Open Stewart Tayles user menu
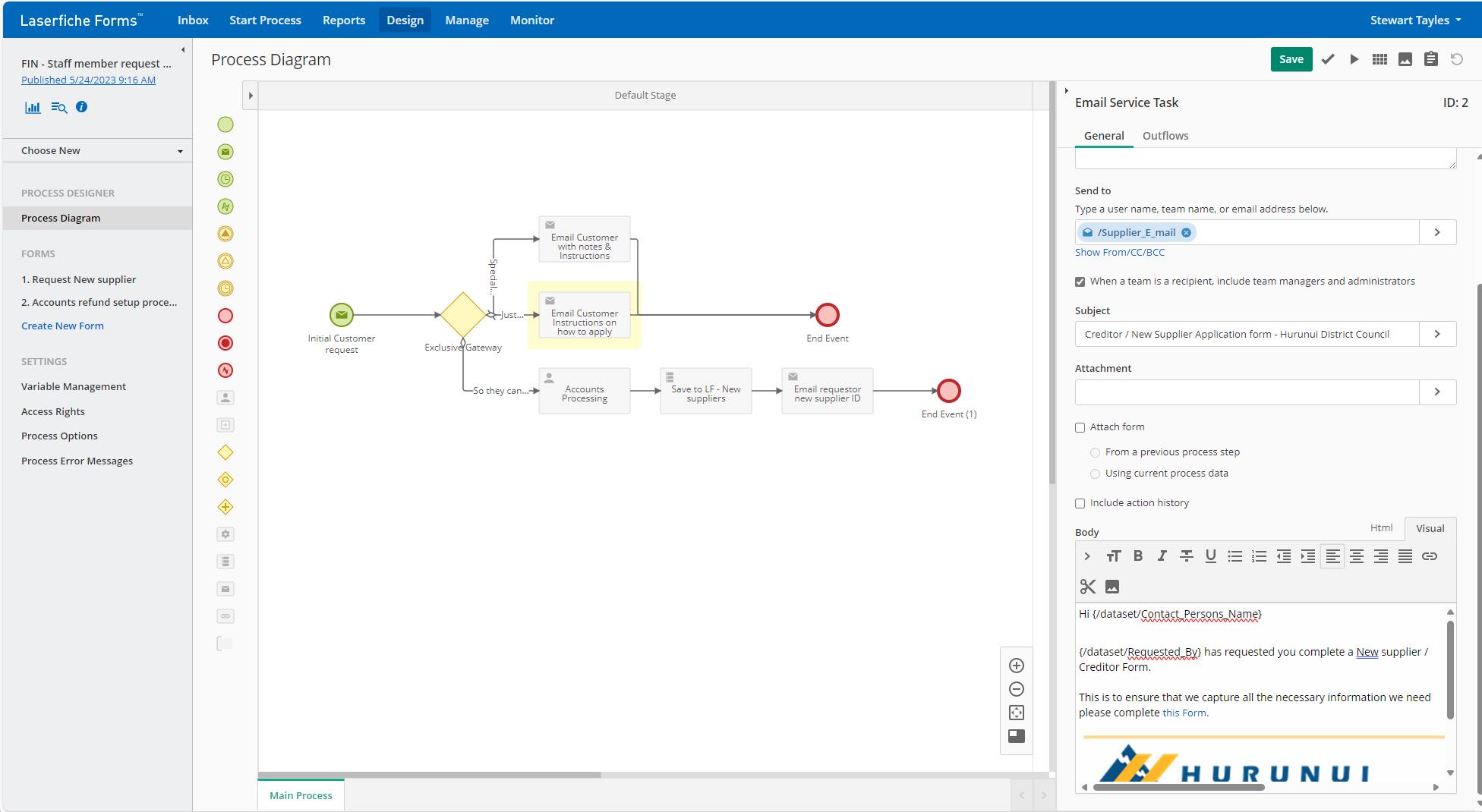 (1415, 20)
